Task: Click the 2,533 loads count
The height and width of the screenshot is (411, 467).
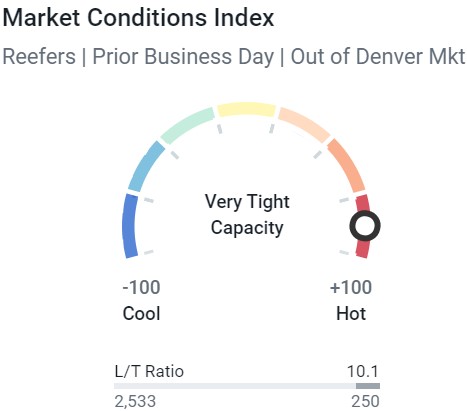Action: click(x=135, y=401)
